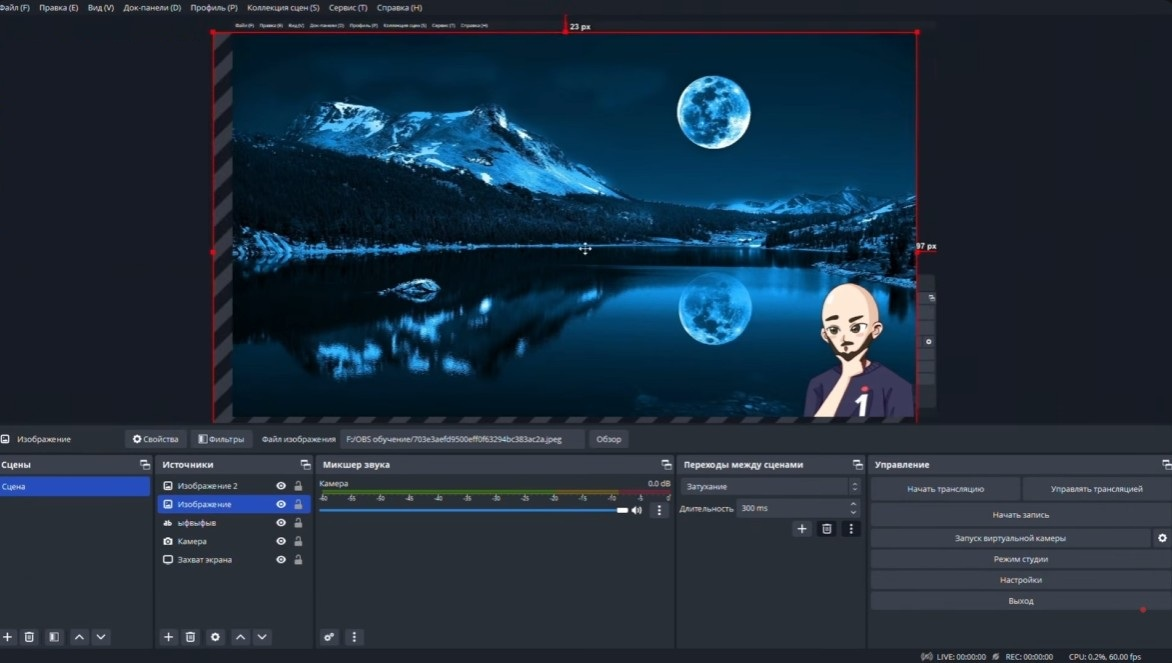This screenshot has height=663, width=1172.
Task: Lock the Камера source
Action: click(x=298, y=541)
